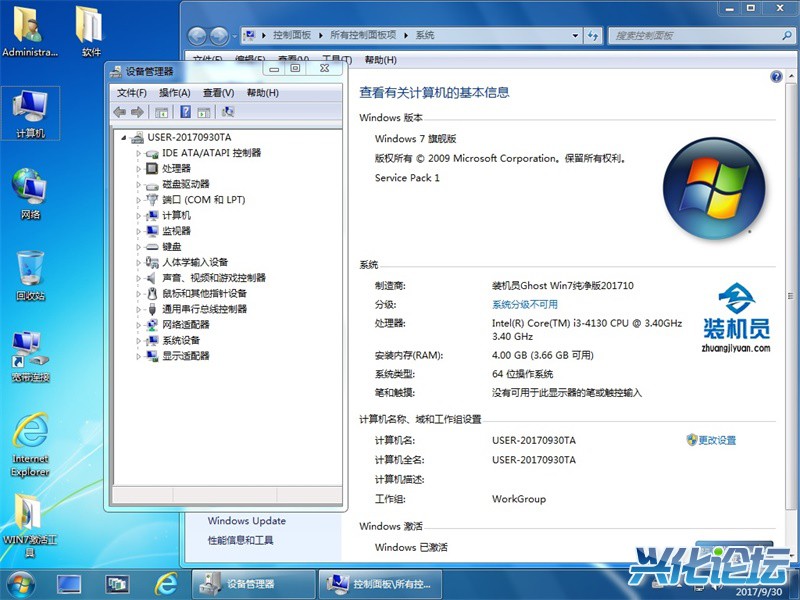Viewport: 800px width, 600px height.
Task: Select the Internet Explorer desktop icon
Action: (31, 445)
